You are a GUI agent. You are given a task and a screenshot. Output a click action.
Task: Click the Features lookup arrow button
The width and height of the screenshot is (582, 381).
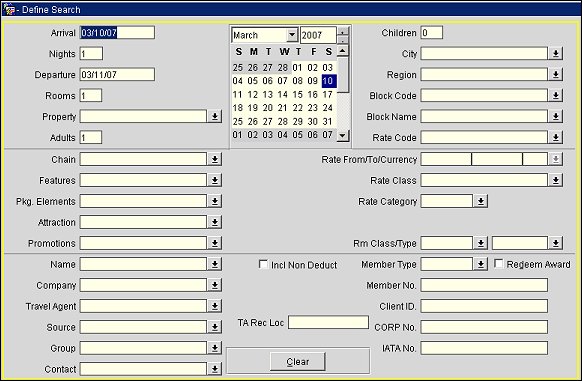click(x=214, y=180)
